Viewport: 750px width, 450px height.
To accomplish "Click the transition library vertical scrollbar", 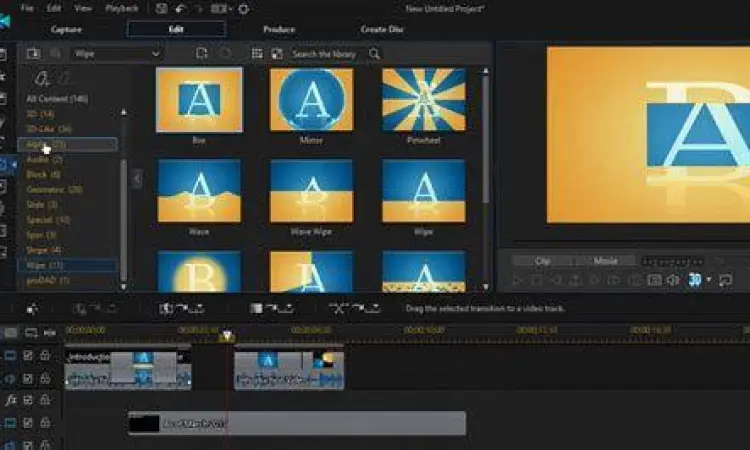I will (x=485, y=139).
